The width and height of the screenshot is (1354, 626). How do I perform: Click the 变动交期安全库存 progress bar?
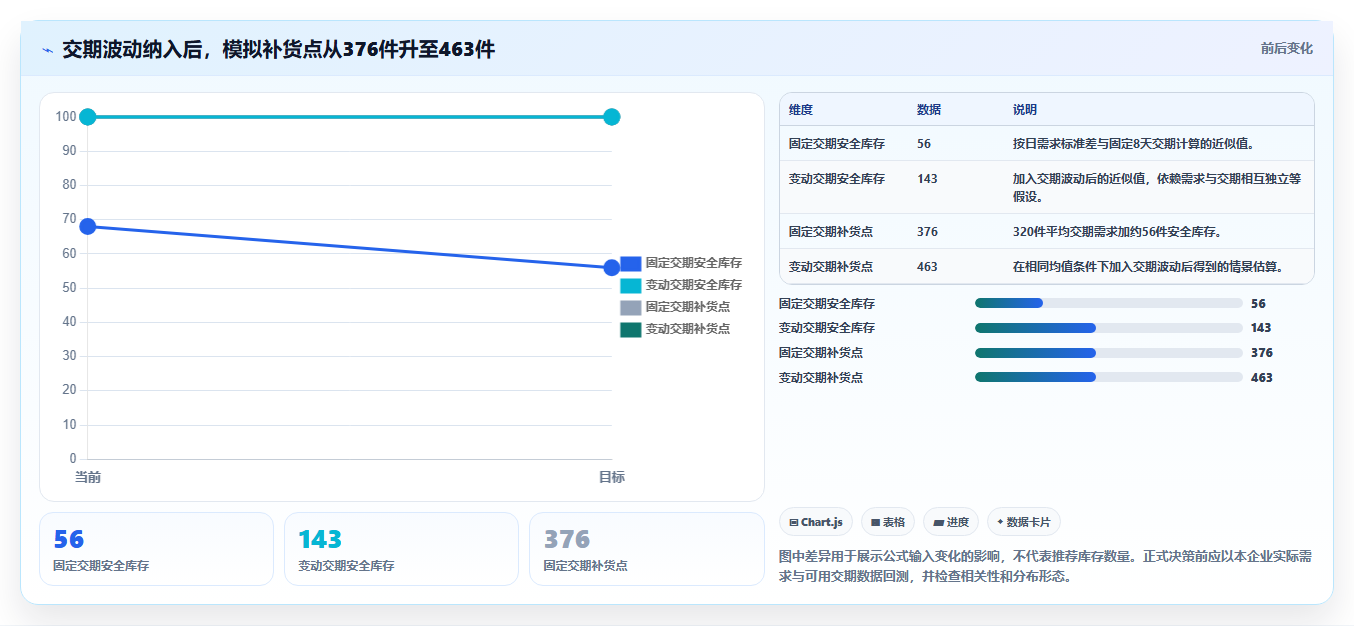(x=1108, y=328)
